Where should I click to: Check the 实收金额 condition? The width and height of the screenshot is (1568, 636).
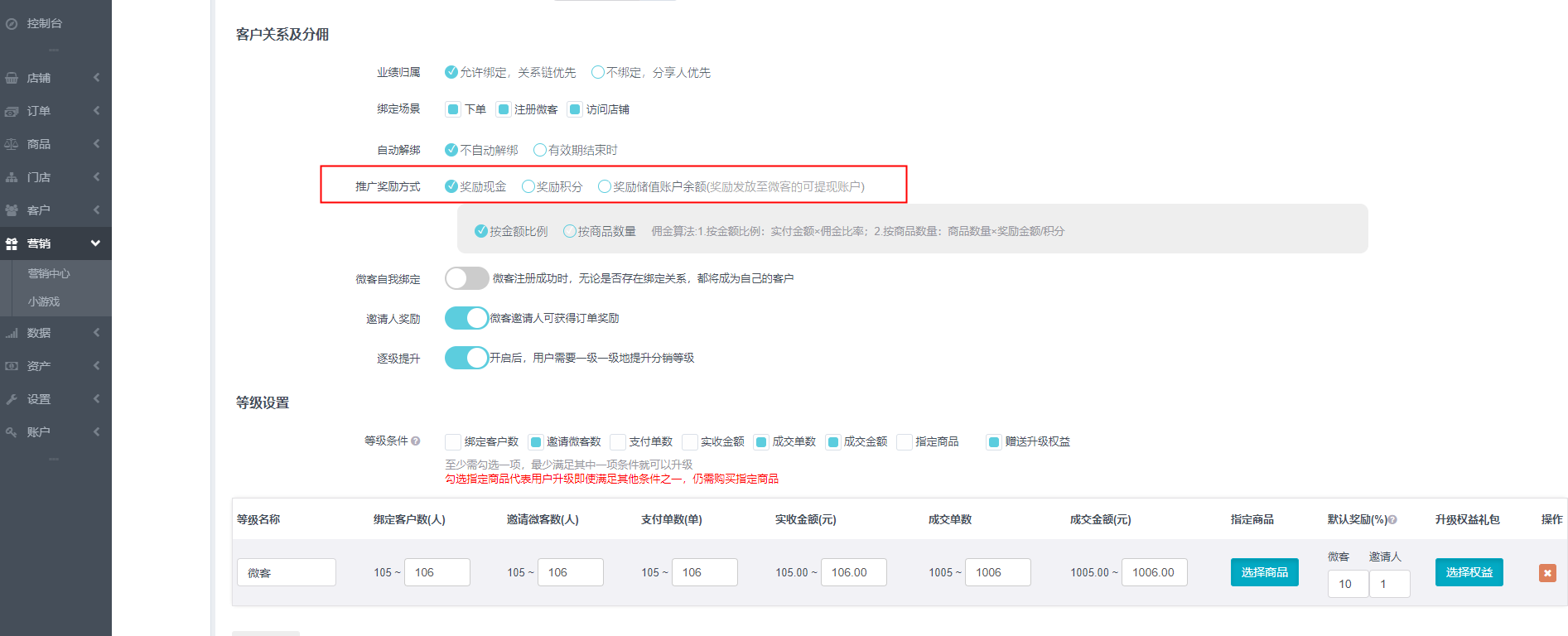(x=689, y=442)
